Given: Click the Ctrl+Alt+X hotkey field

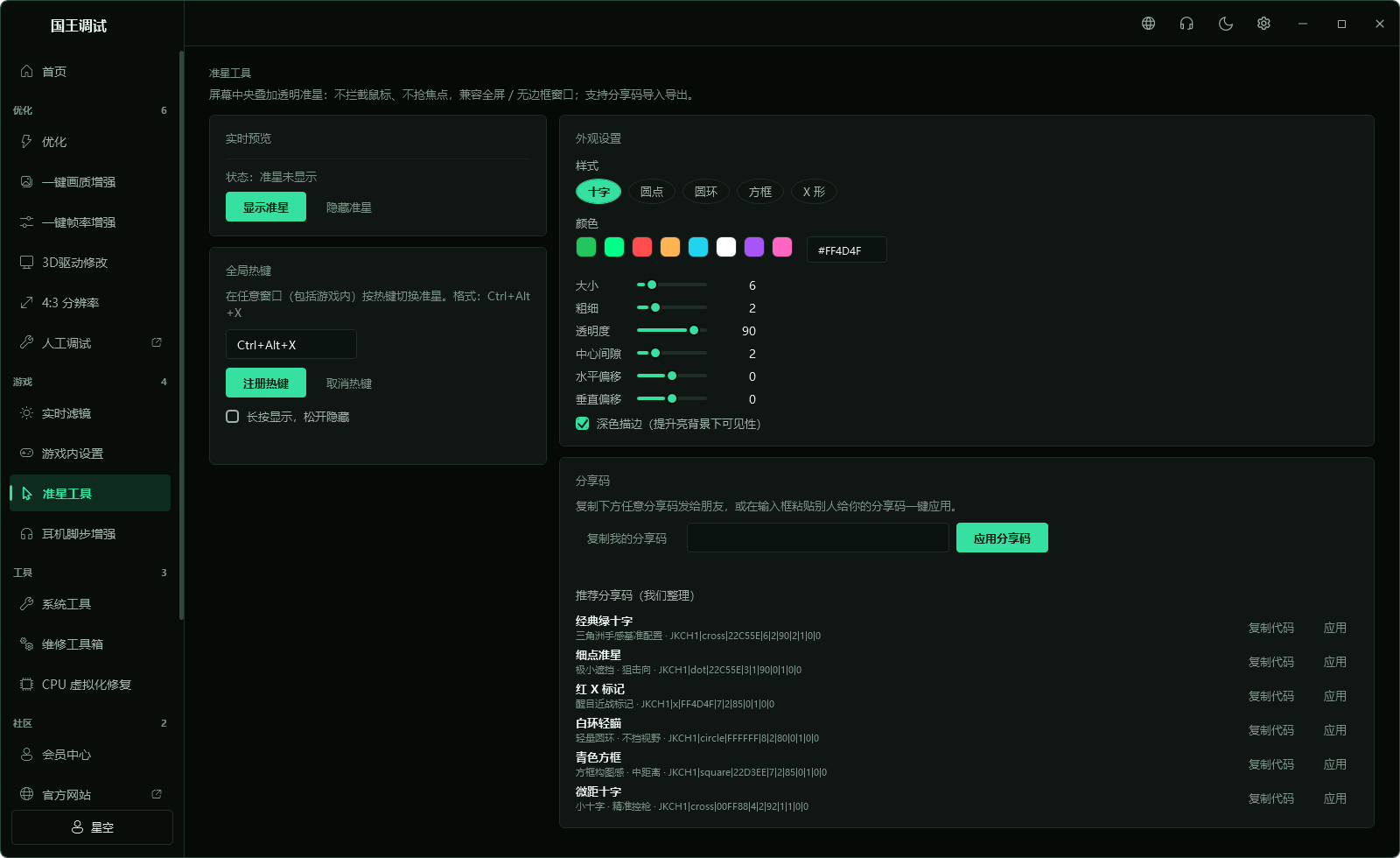Looking at the screenshot, I should pos(291,344).
